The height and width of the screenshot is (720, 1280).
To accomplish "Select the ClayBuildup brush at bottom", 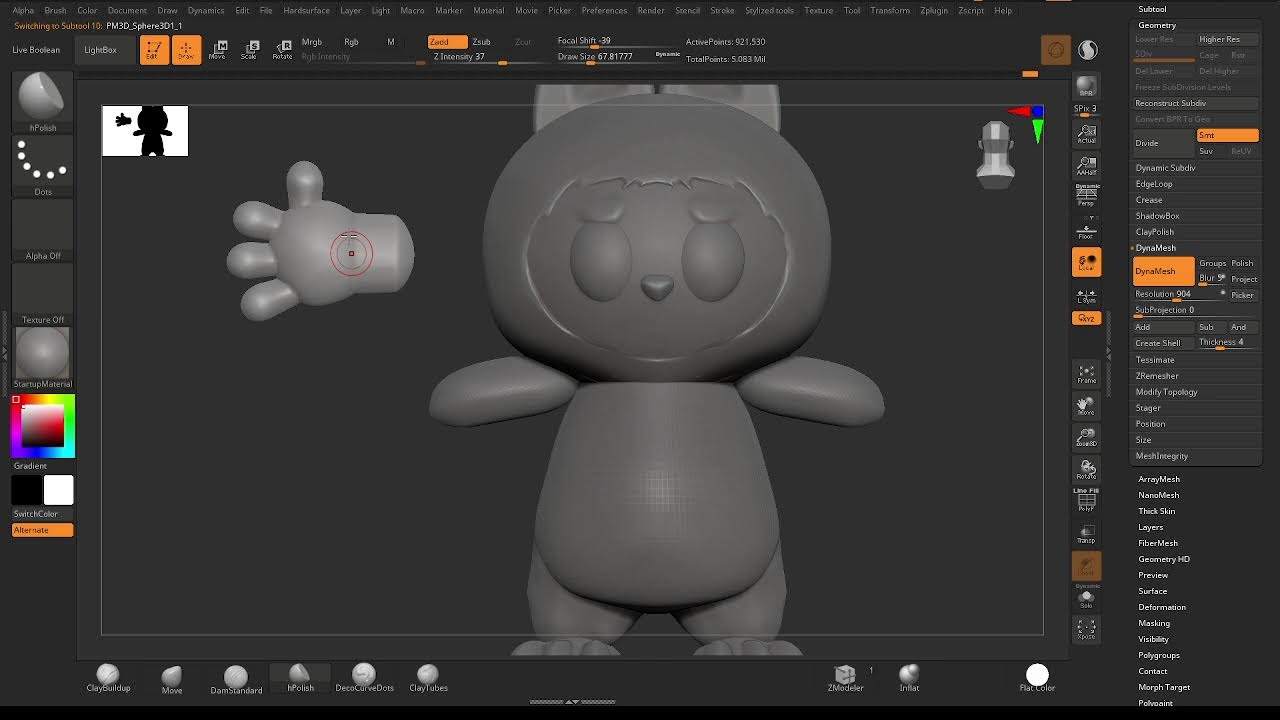I will 108,678.
